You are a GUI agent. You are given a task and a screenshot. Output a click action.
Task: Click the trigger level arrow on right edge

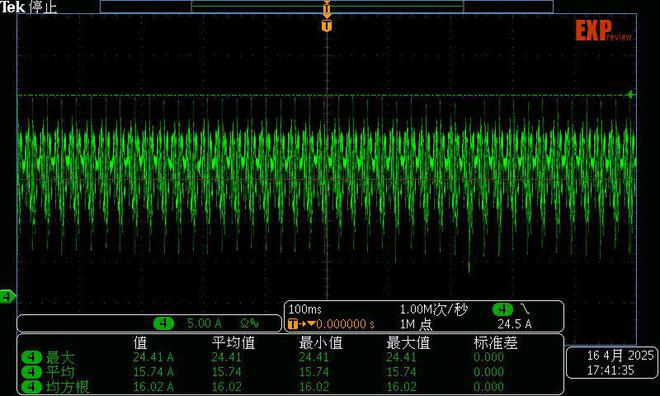coord(631,95)
